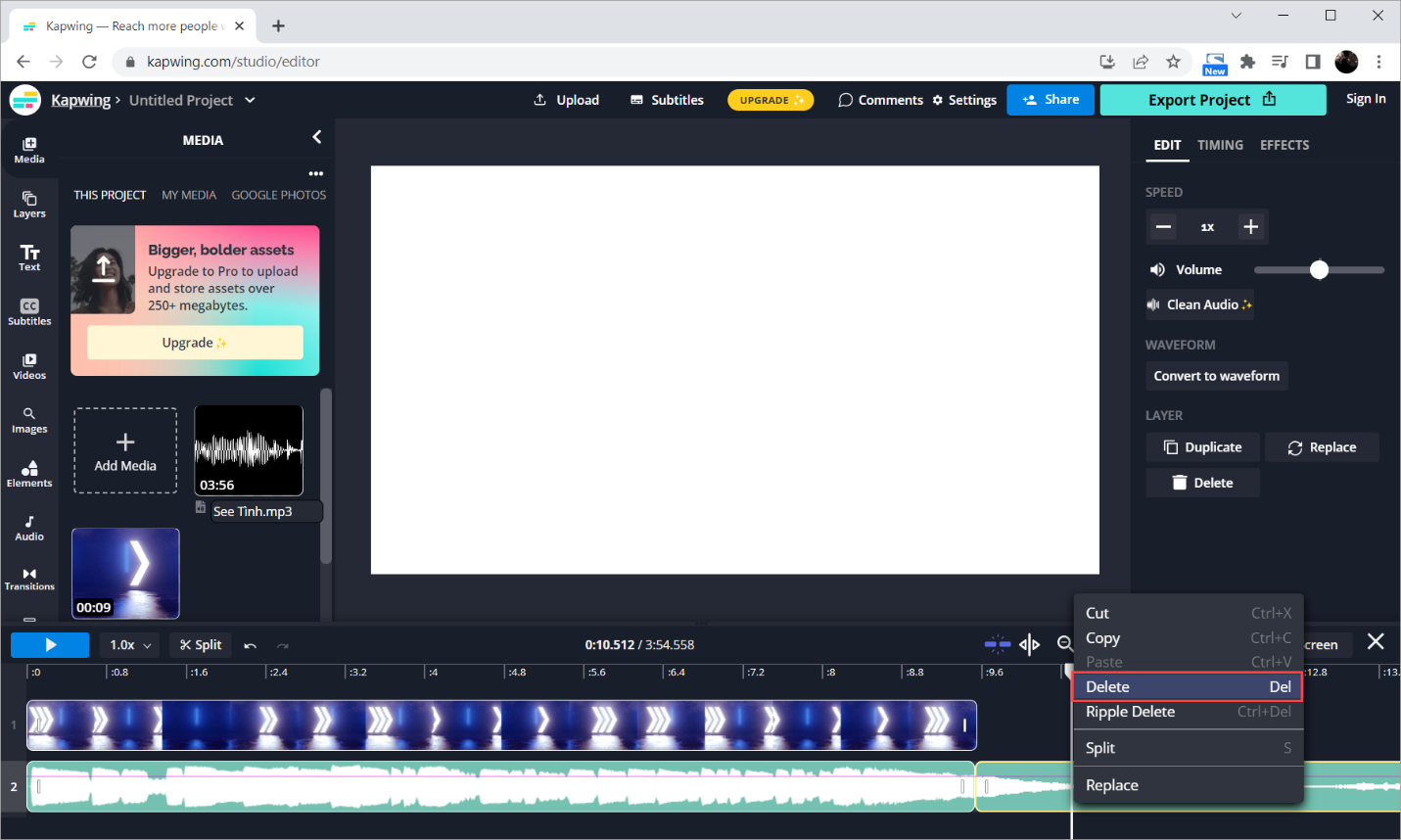The height and width of the screenshot is (840, 1401).
Task: Toggle timeline fit-to-view control
Action: pyautogui.click(x=1029, y=644)
